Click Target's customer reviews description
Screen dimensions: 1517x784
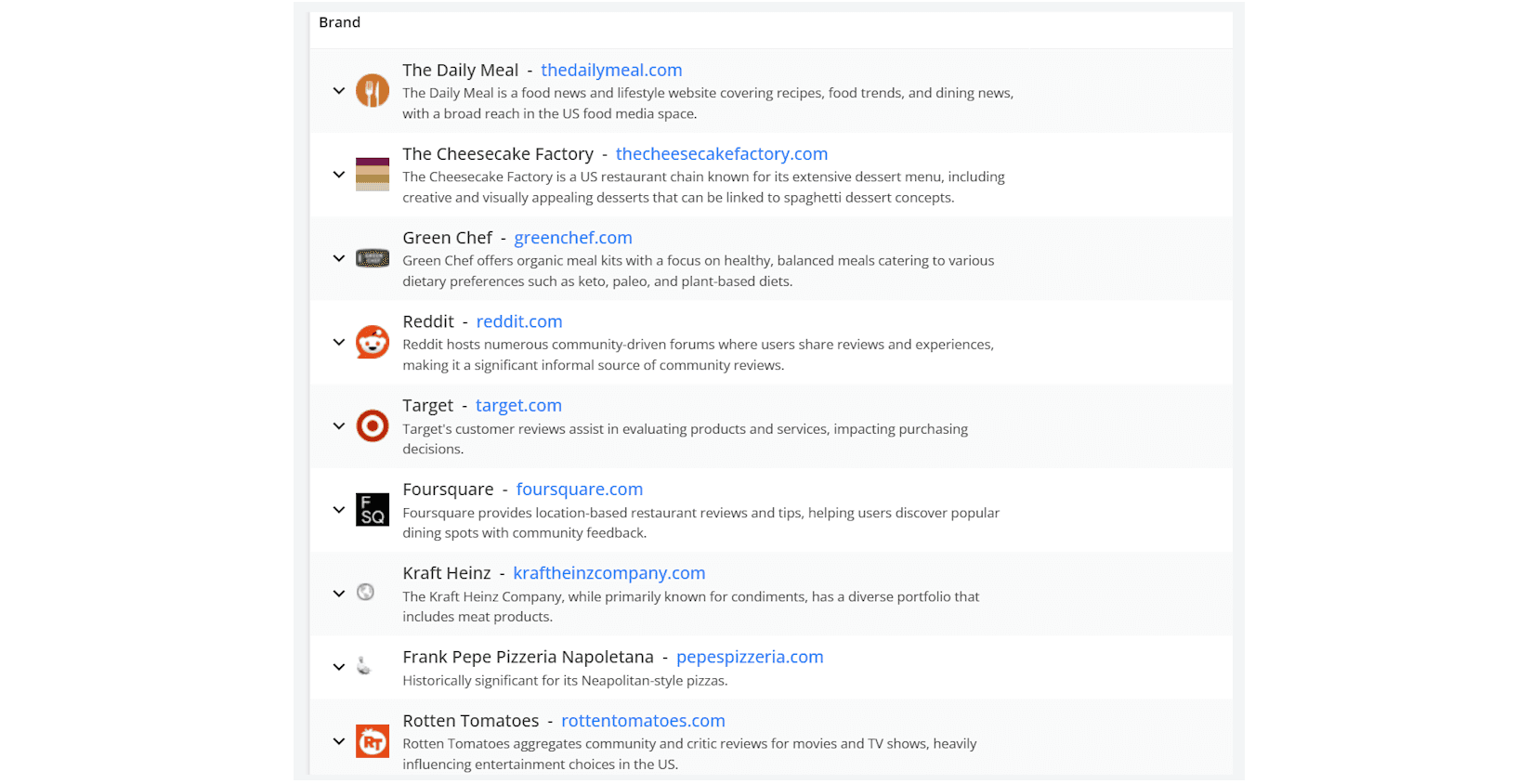click(686, 438)
